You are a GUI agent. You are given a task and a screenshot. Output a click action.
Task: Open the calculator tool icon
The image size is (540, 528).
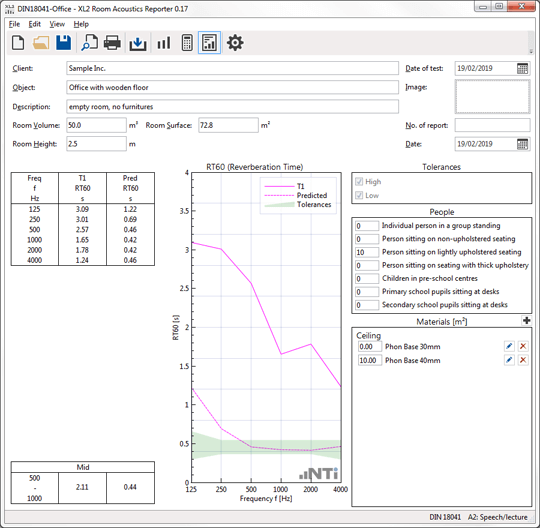(x=187, y=43)
